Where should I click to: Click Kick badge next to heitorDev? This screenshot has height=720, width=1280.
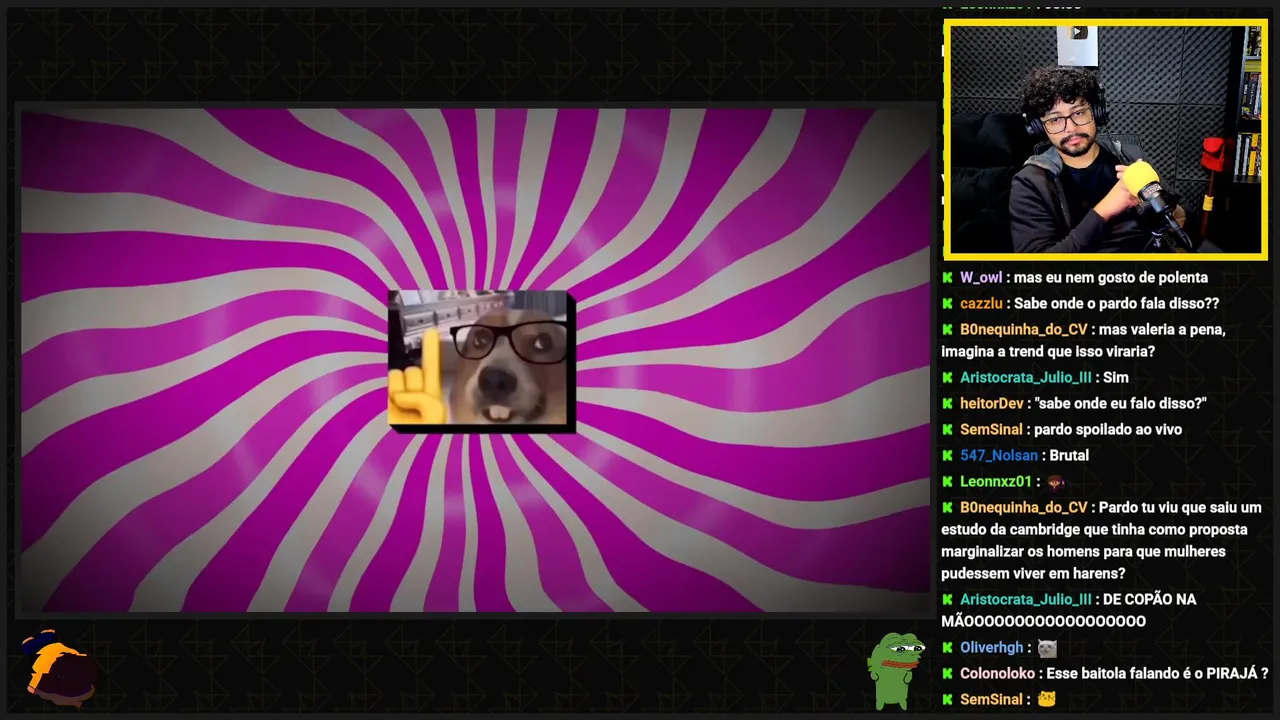947,404
